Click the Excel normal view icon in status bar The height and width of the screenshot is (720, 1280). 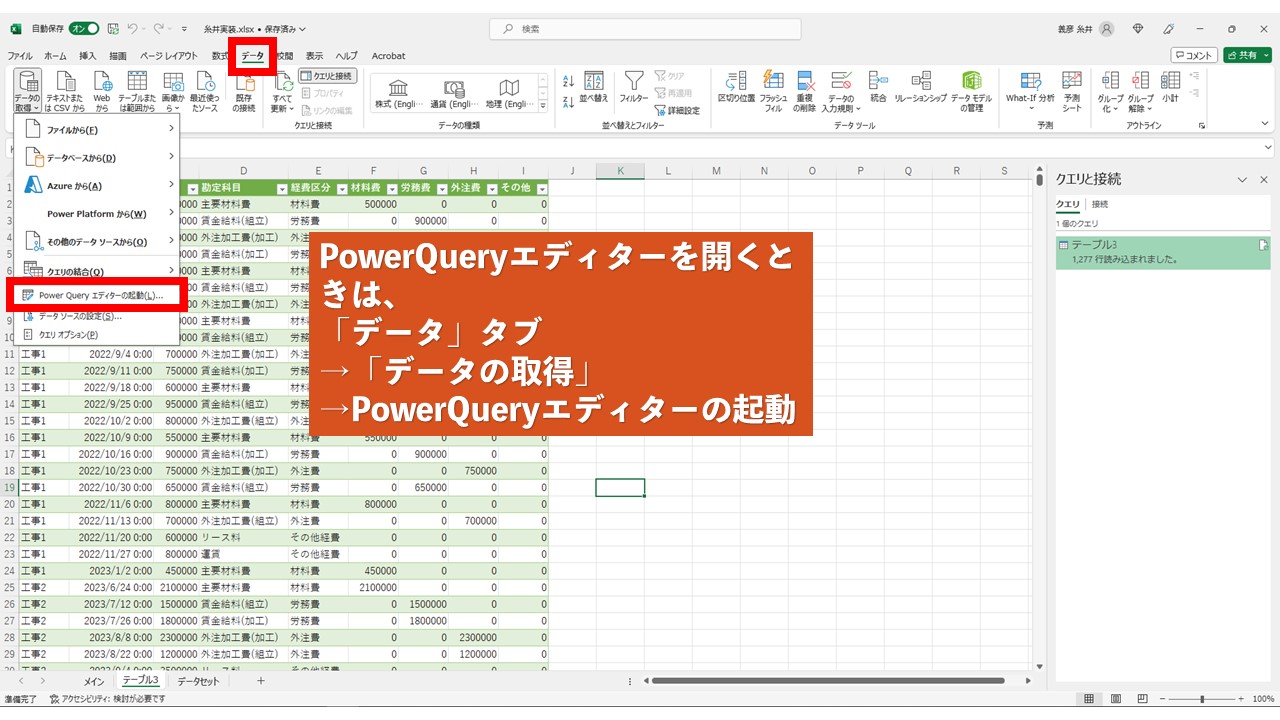tap(1089, 698)
